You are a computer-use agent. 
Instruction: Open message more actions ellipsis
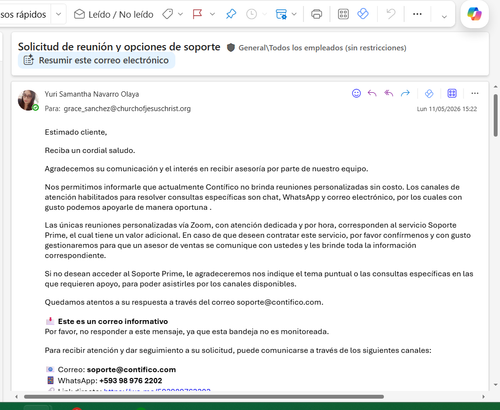click(x=475, y=93)
